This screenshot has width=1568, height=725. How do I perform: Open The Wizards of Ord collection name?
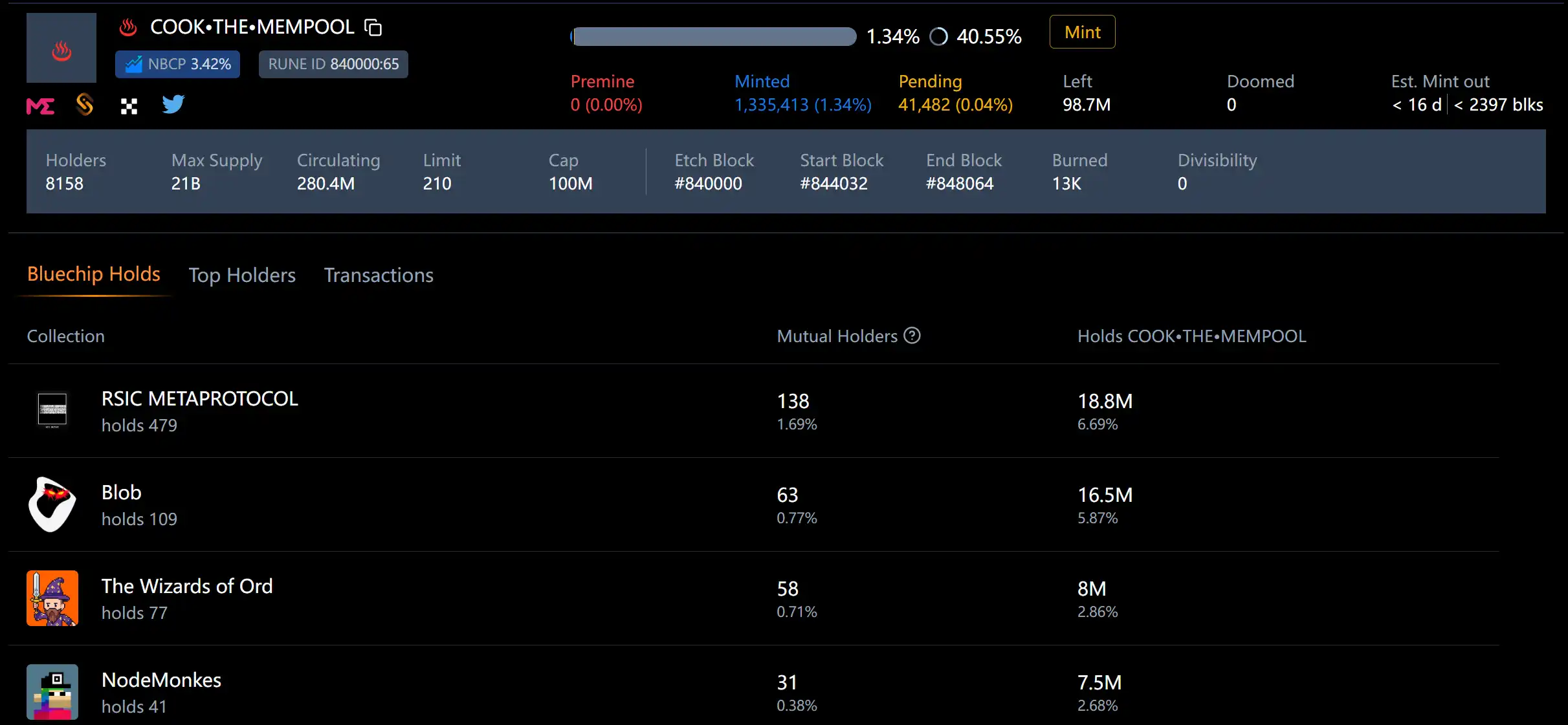pos(187,586)
